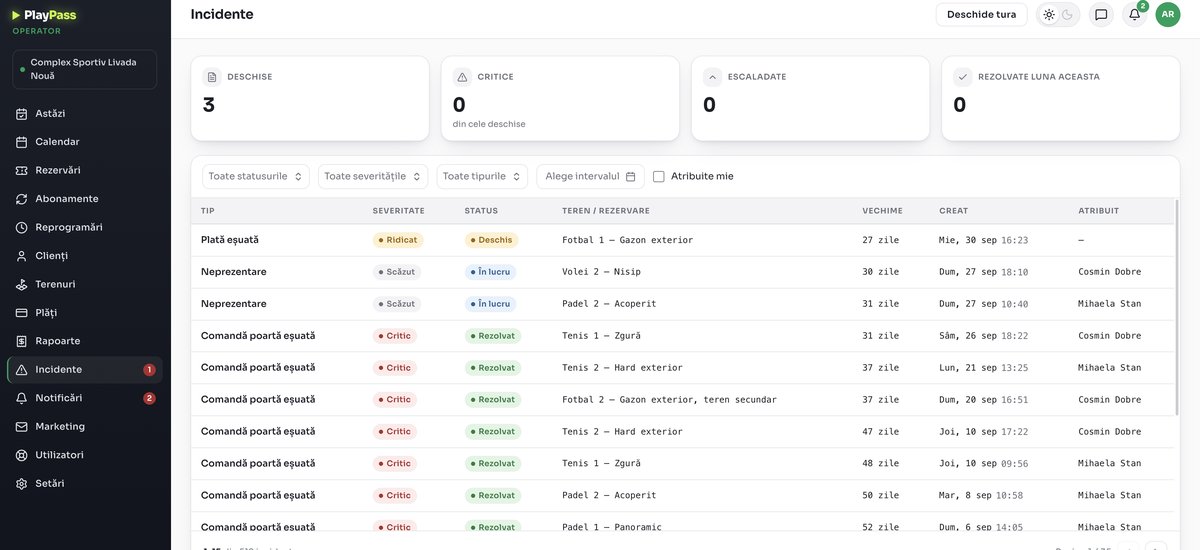Click Cosmin Dobre in the 18:10 row

tap(1109, 272)
